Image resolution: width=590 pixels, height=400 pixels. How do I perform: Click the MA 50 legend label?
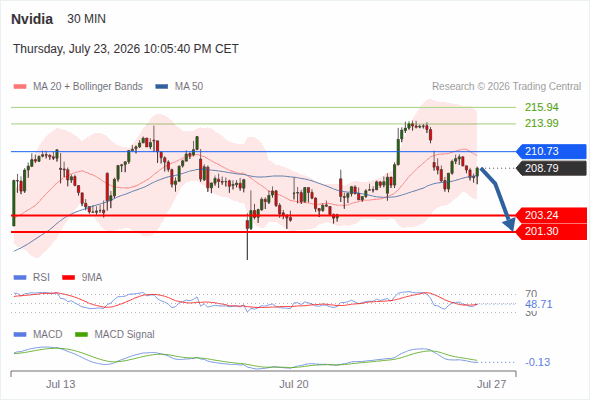coord(189,87)
